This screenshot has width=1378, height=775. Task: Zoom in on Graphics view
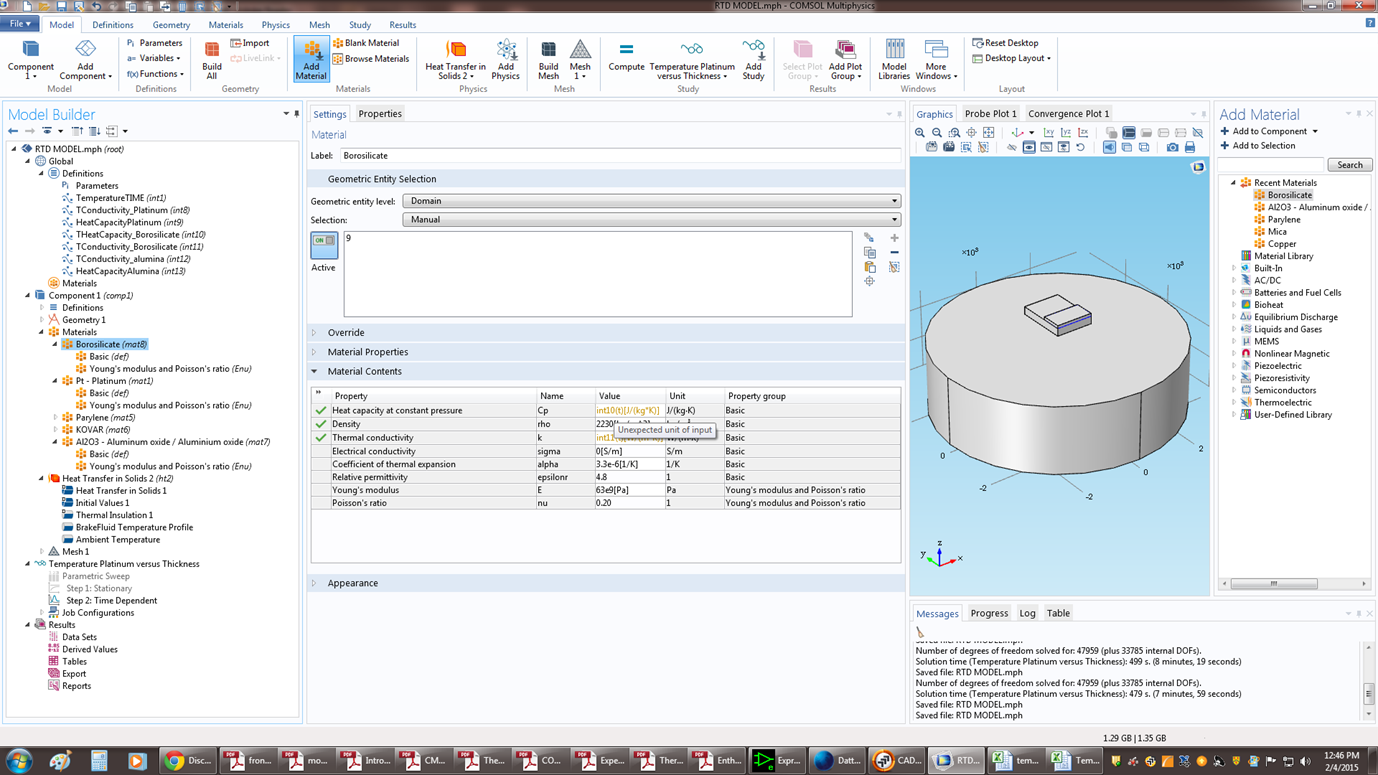920,132
